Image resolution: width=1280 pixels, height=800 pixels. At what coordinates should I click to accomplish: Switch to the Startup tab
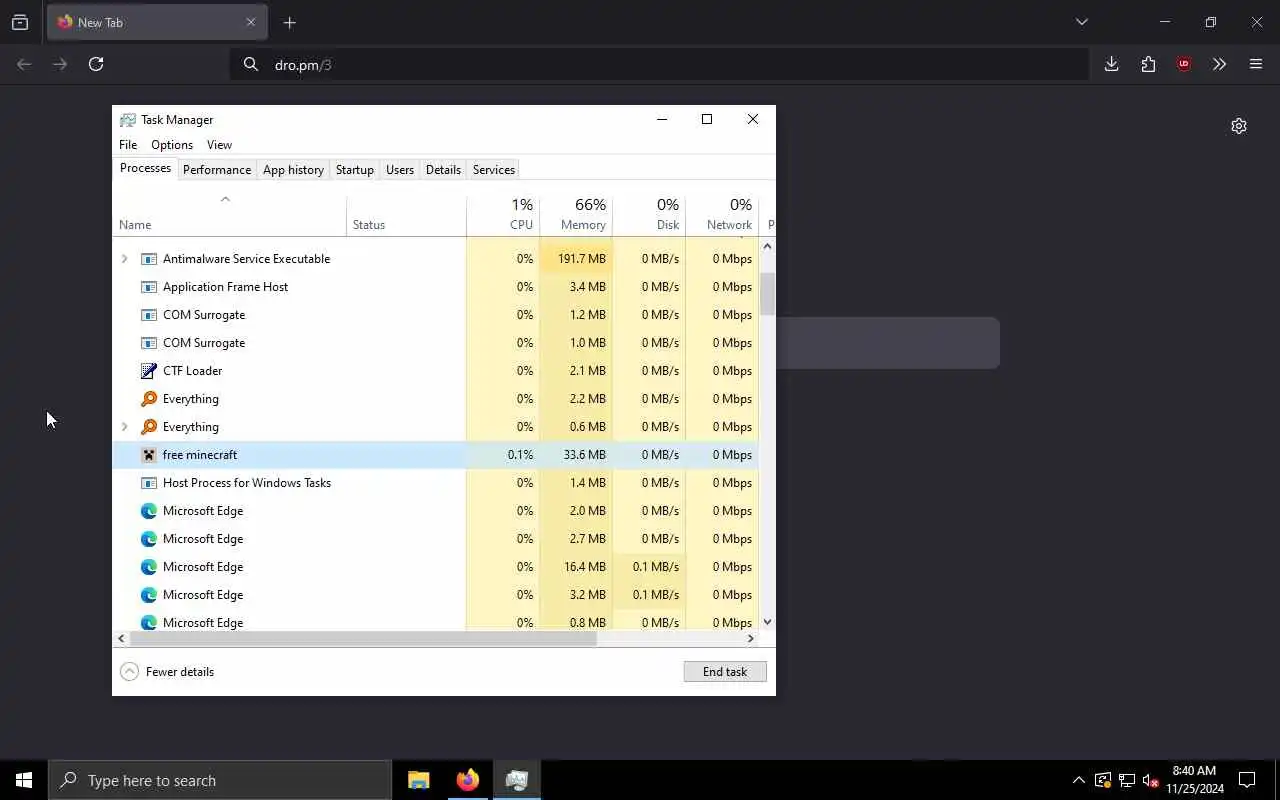pos(355,170)
